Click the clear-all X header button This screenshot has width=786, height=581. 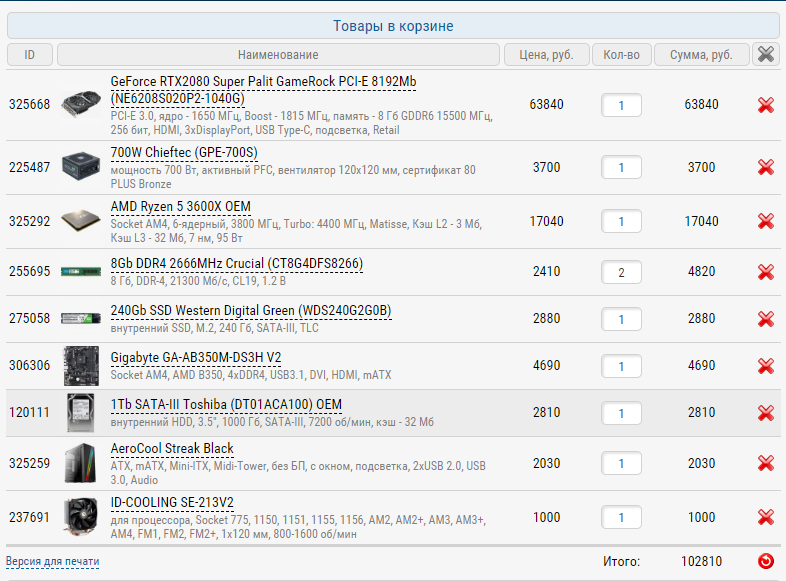(x=765, y=54)
